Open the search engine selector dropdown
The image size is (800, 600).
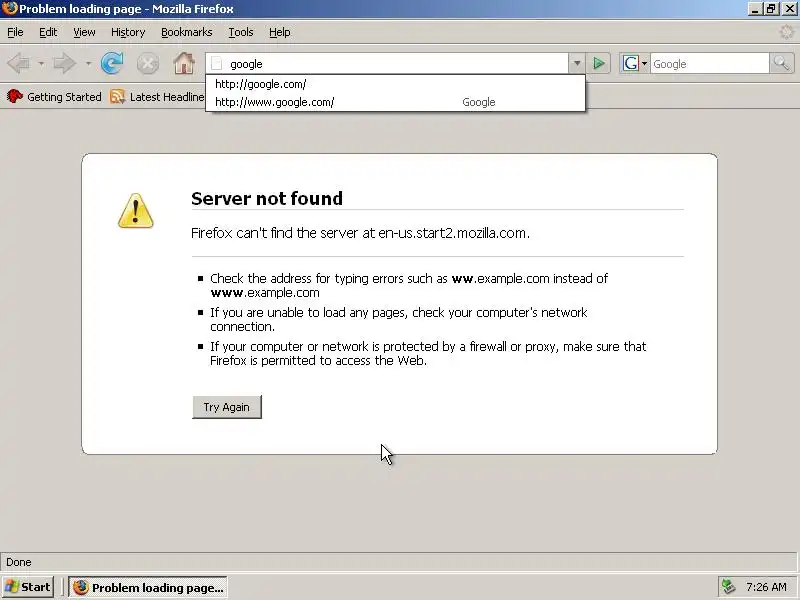coord(644,64)
